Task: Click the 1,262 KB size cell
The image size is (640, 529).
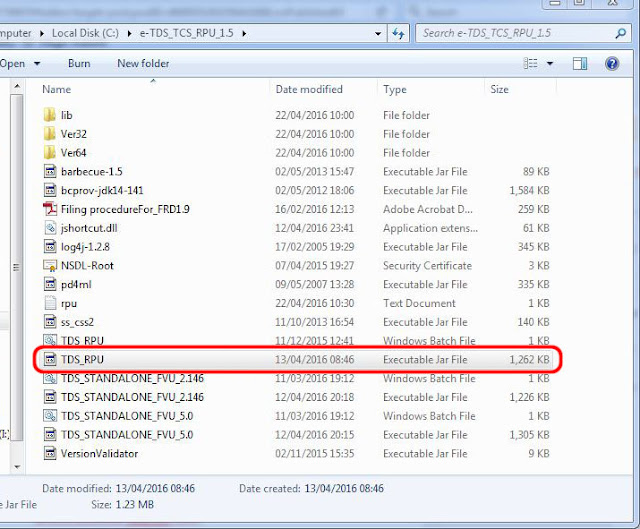Action: point(529,360)
